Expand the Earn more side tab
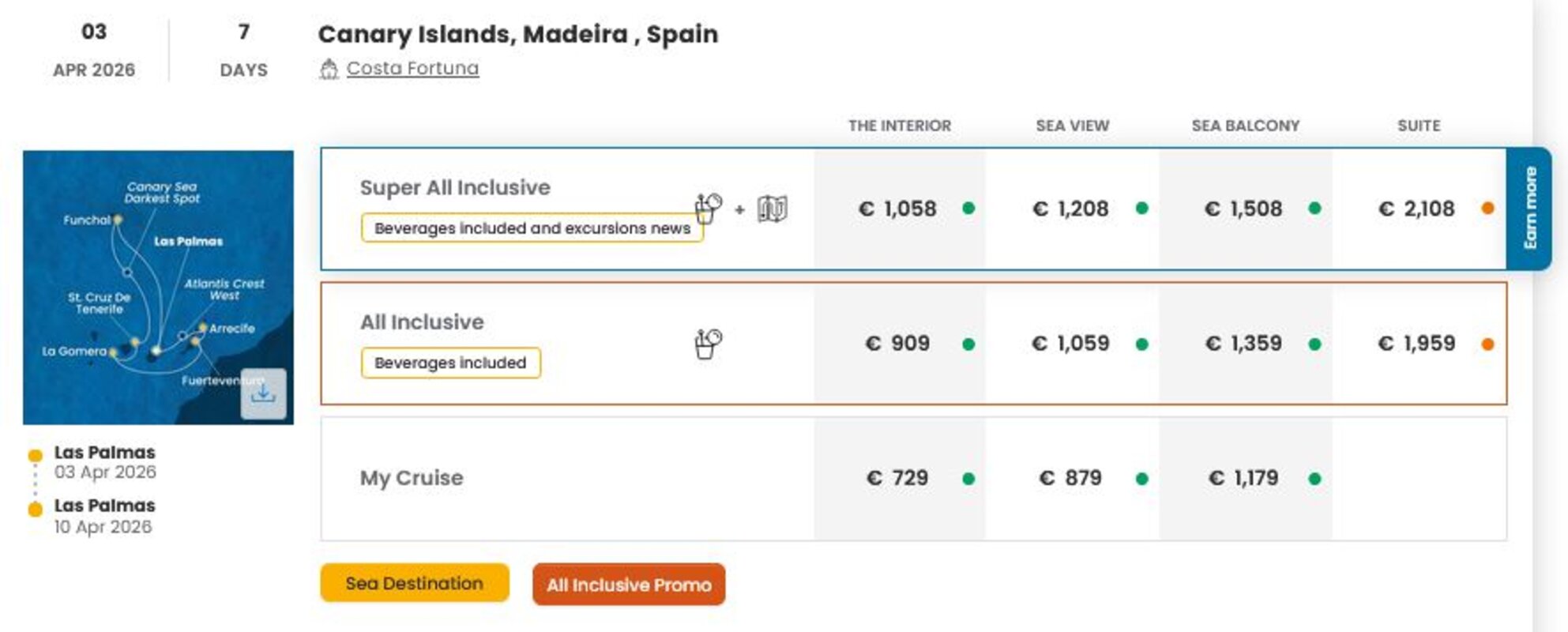Image resolution: width=1568 pixels, height=632 pixels. [1529, 209]
